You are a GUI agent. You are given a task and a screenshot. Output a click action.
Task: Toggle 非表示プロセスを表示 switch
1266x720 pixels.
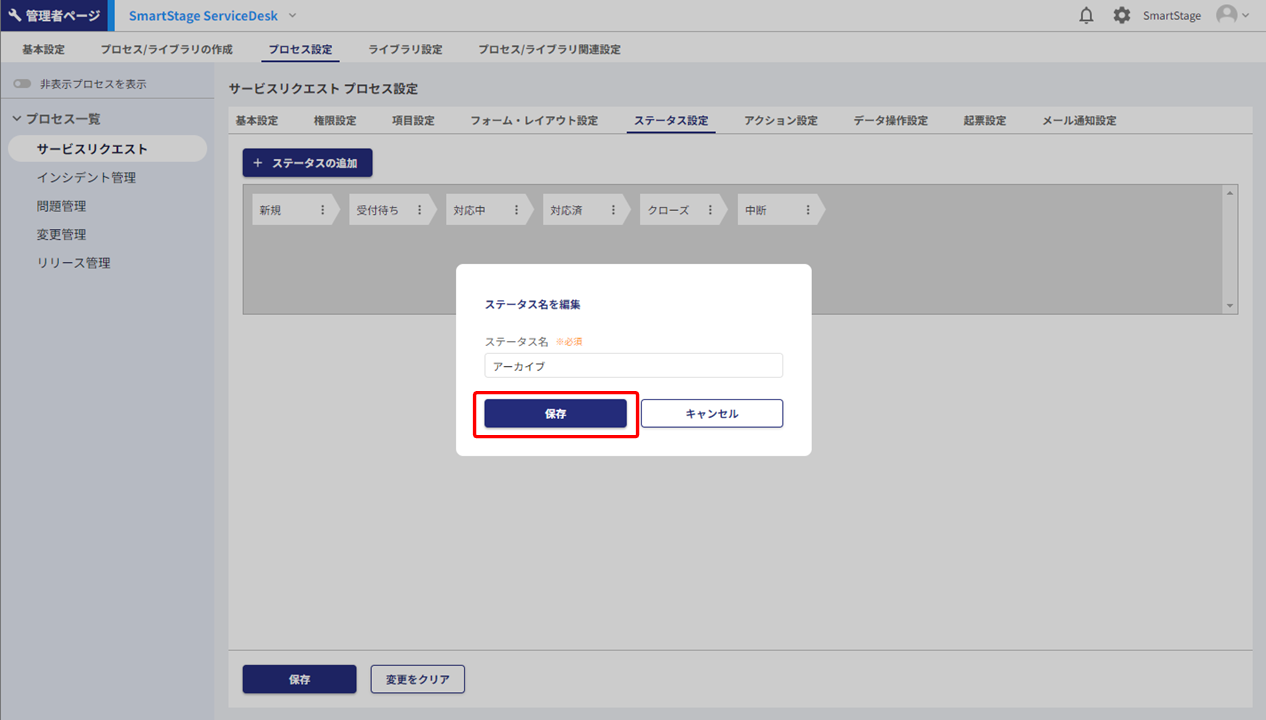pos(22,84)
